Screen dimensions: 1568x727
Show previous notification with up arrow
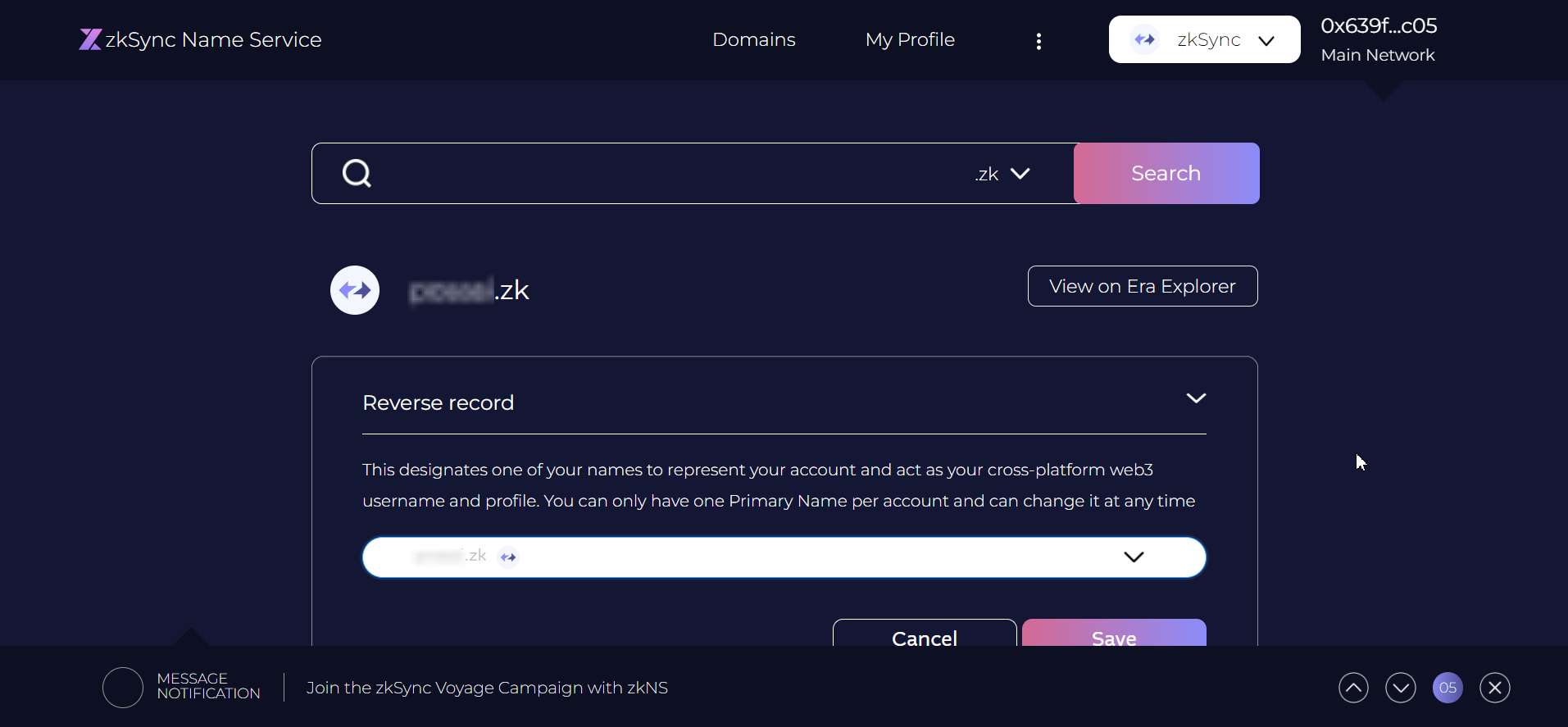click(1353, 688)
